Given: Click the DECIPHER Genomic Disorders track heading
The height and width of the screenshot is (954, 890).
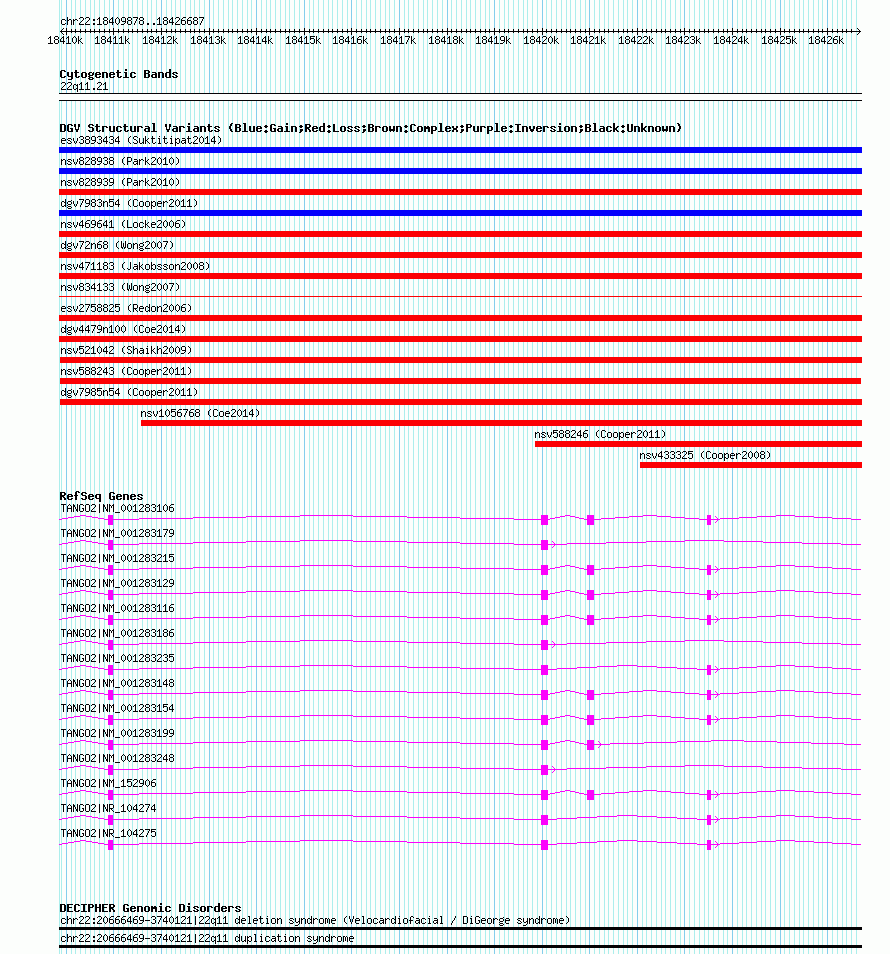Looking at the screenshot, I should point(150,908).
